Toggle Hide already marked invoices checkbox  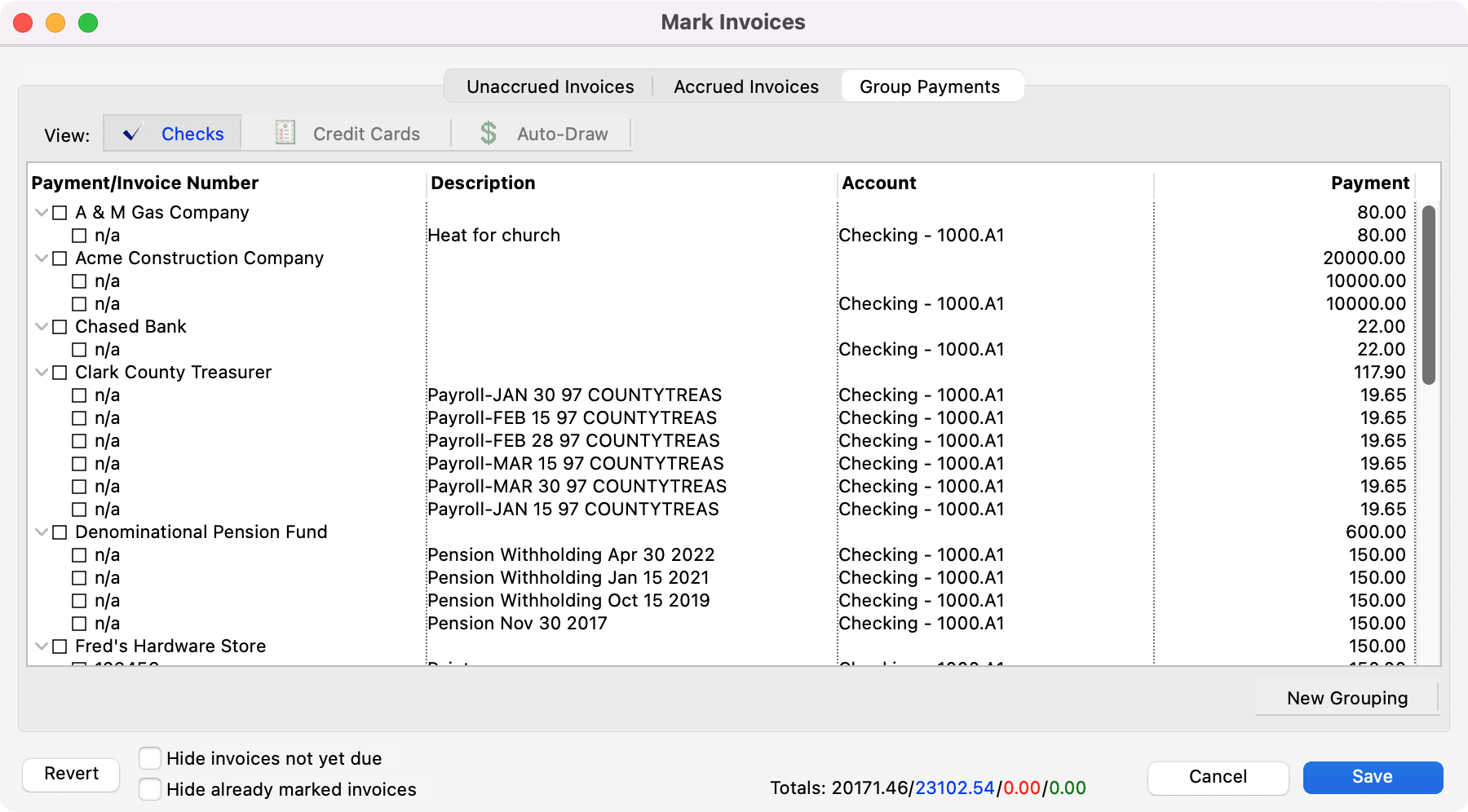click(x=149, y=789)
